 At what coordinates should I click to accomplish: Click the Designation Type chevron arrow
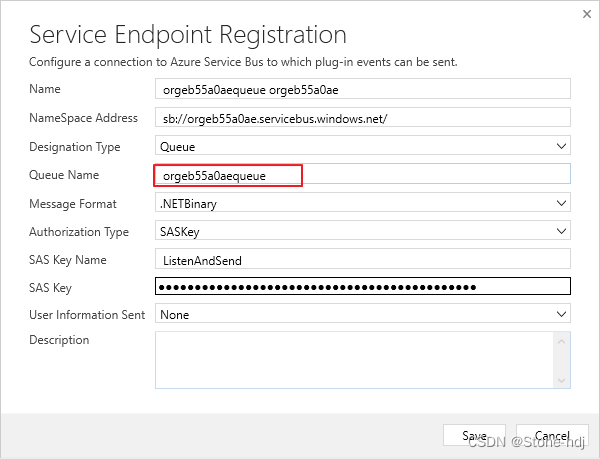point(561,146)
